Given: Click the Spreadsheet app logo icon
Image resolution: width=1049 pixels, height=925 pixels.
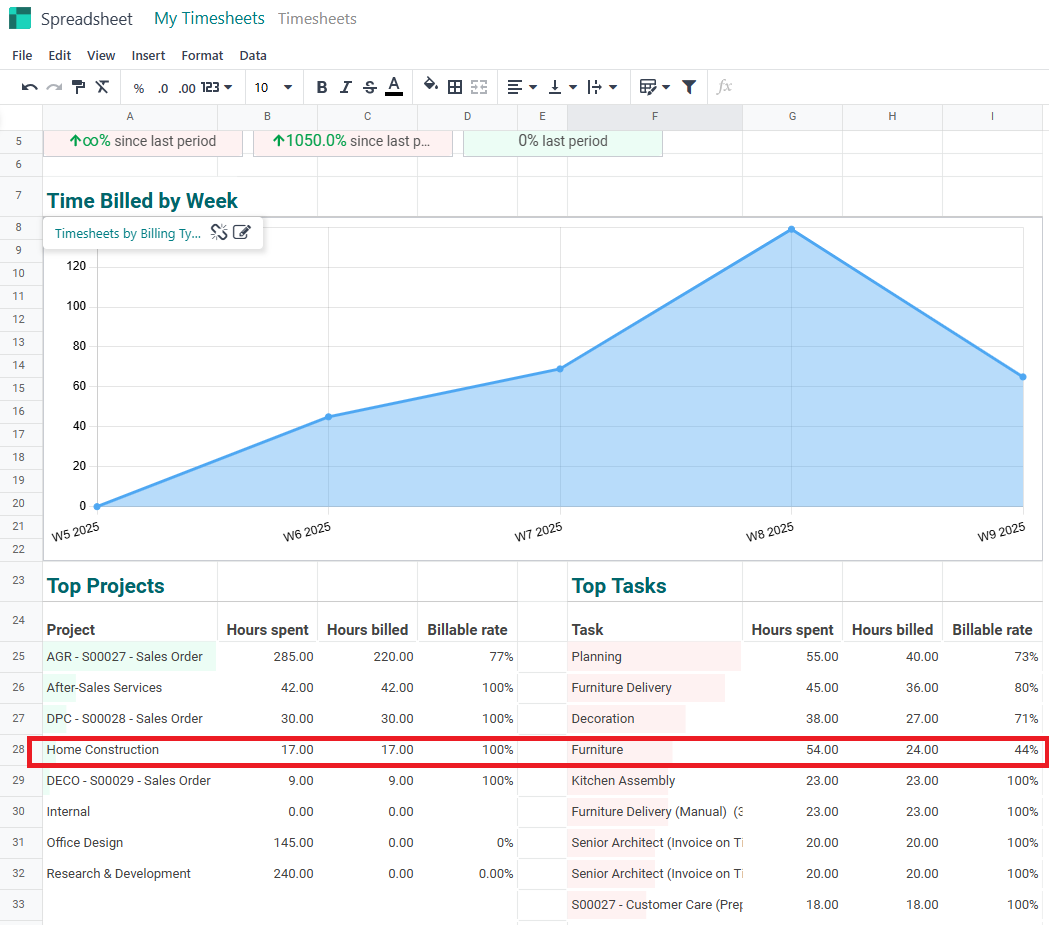Looking at the screenshot, I should 20,18.
